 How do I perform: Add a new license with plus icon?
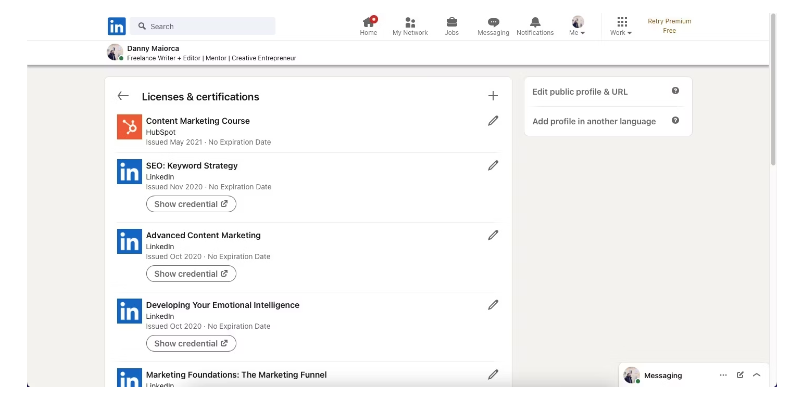pyautogui.click(x=493, y=96)
